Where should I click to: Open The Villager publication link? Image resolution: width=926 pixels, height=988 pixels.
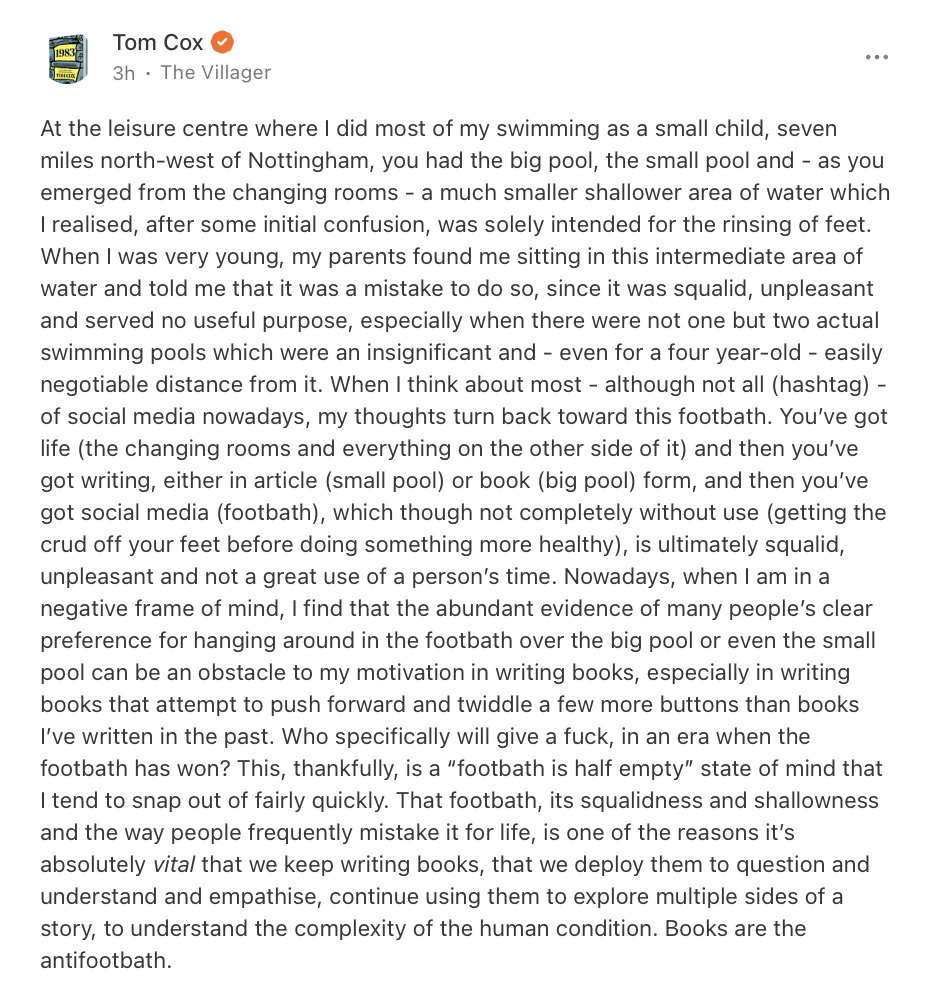(x=215, y=72)
